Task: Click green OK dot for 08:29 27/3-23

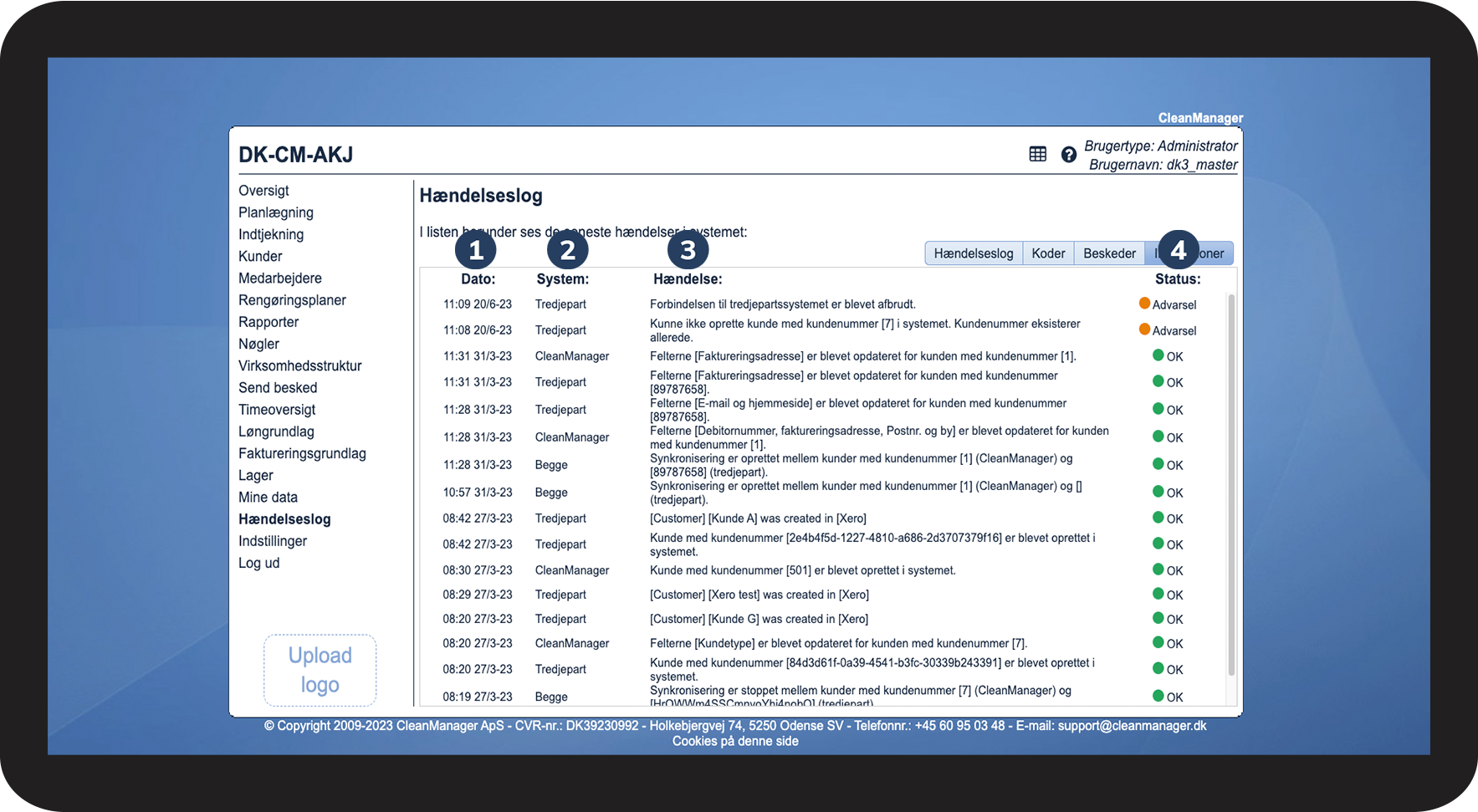Action: (x=1158, y=594)
